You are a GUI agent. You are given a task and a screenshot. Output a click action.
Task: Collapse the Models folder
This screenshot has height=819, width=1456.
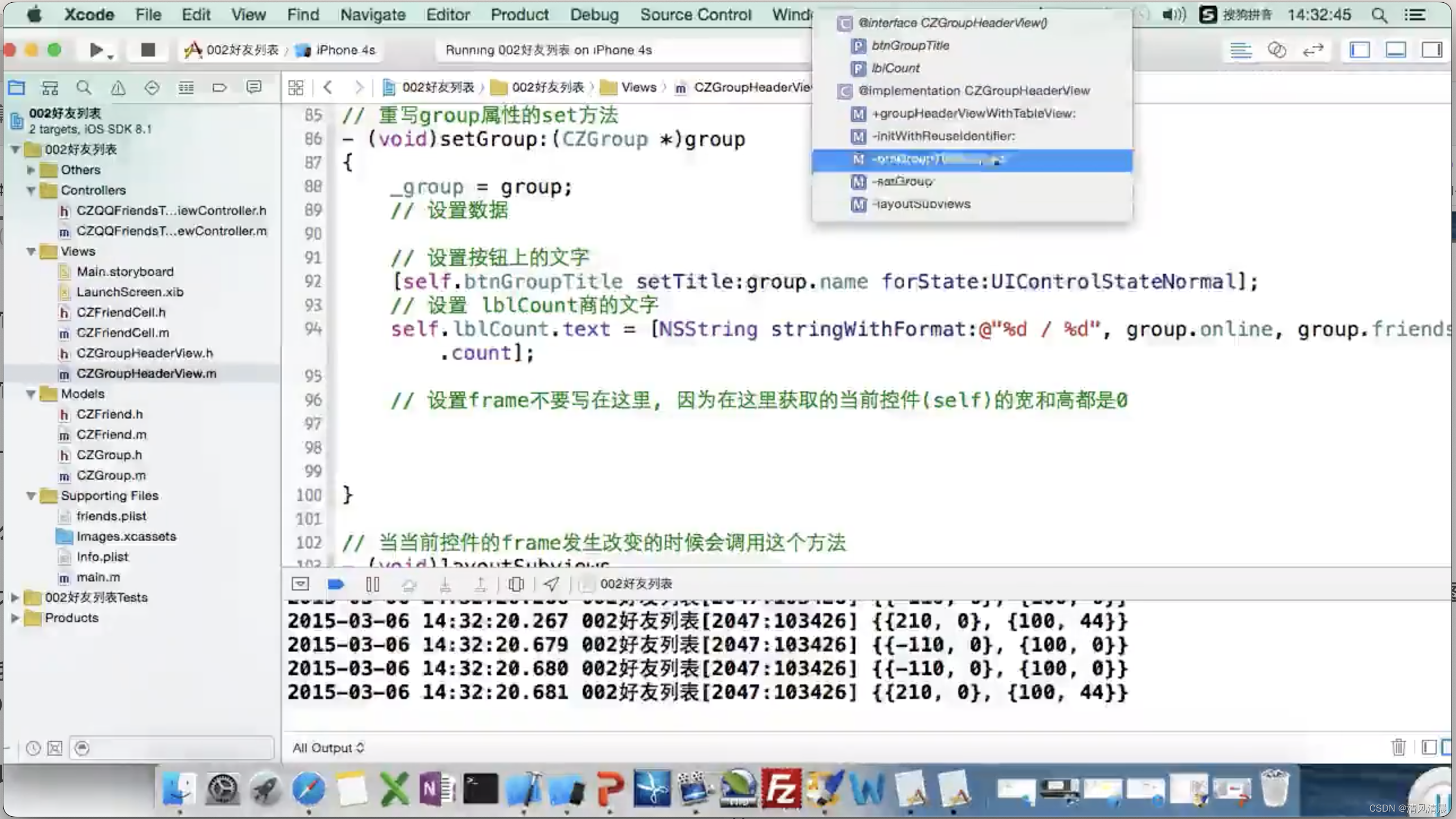point(31,394)
